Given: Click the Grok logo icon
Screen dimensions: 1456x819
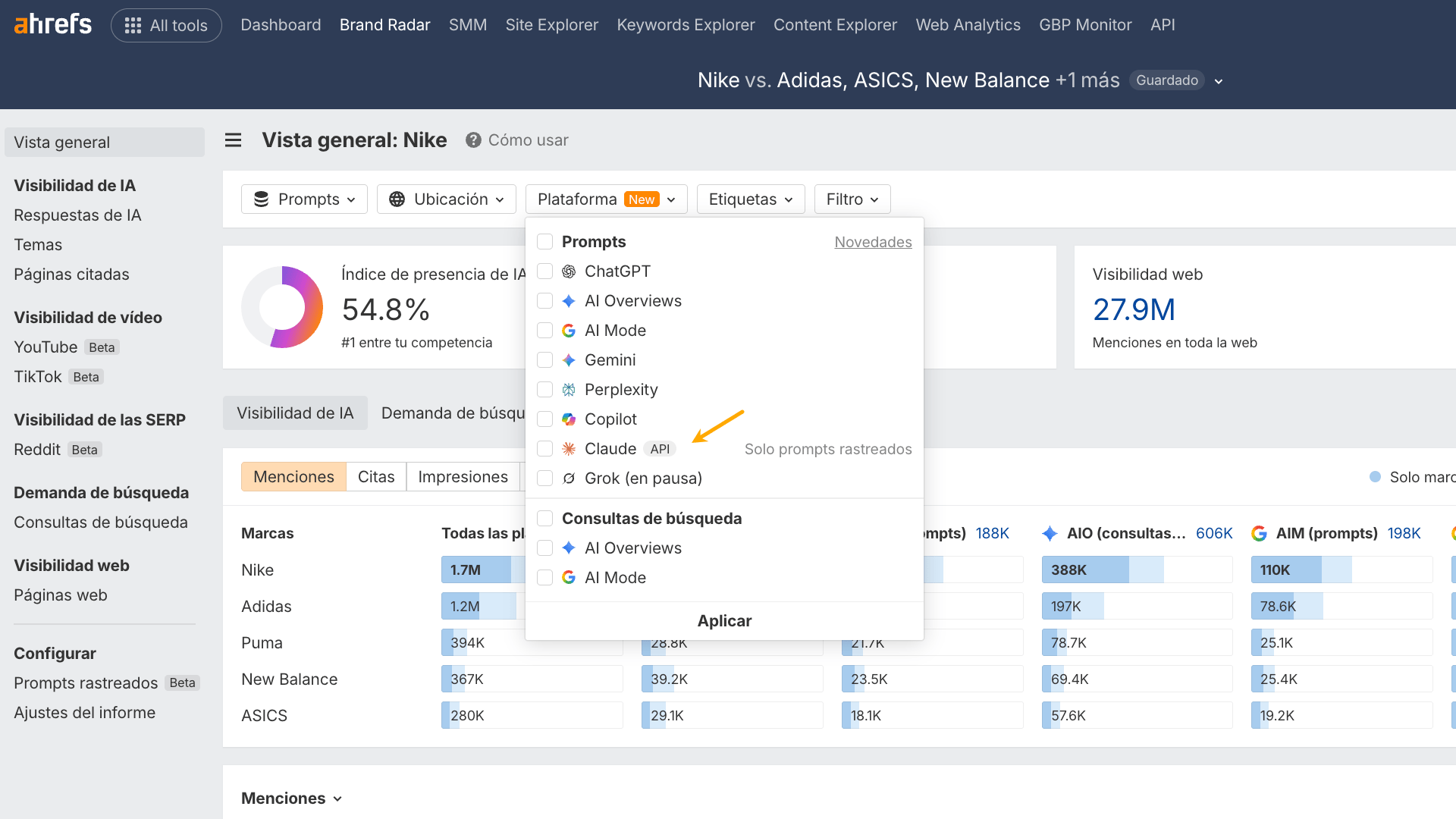Looking at the screenshot, I should tap(569, 479).
